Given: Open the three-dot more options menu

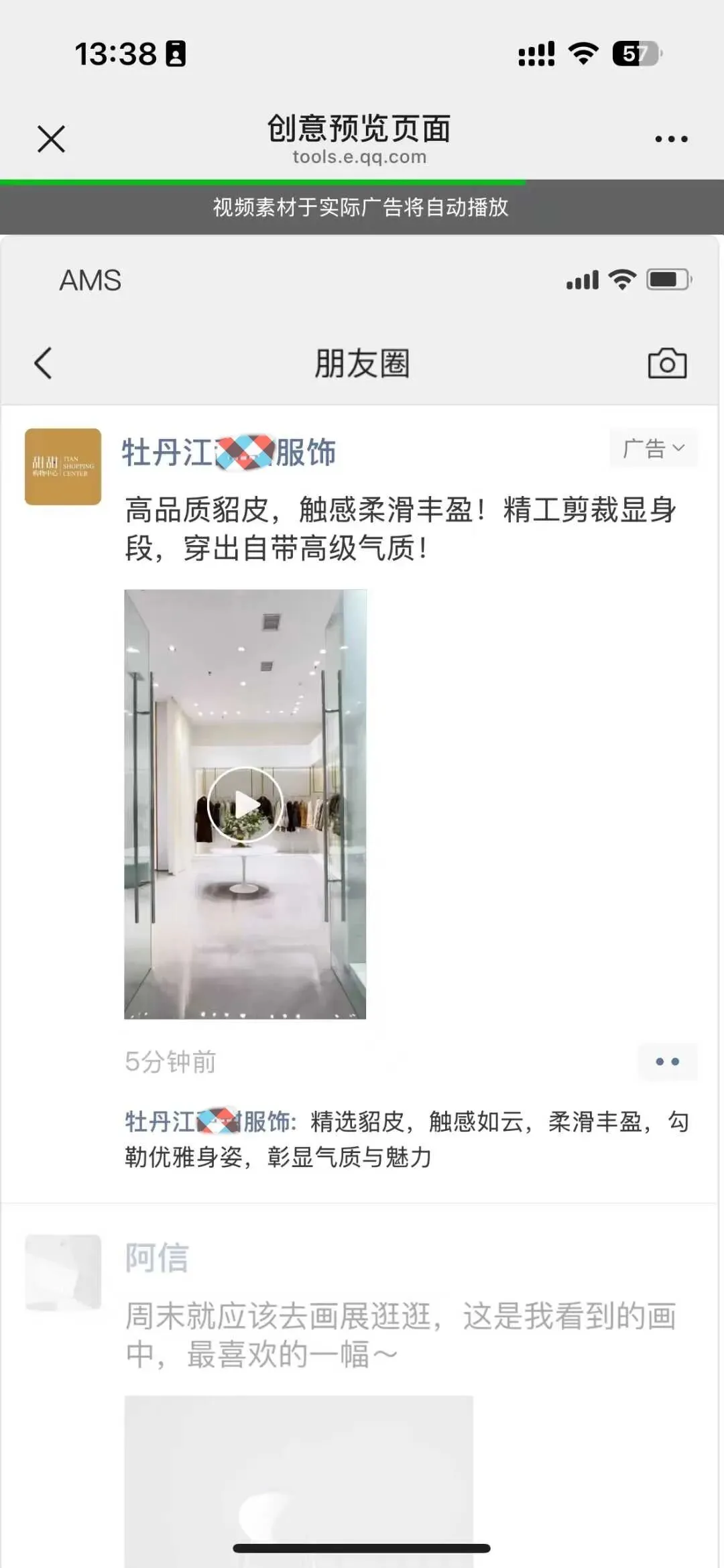Looking at the screenshot, I should click(x=671, y=139).
